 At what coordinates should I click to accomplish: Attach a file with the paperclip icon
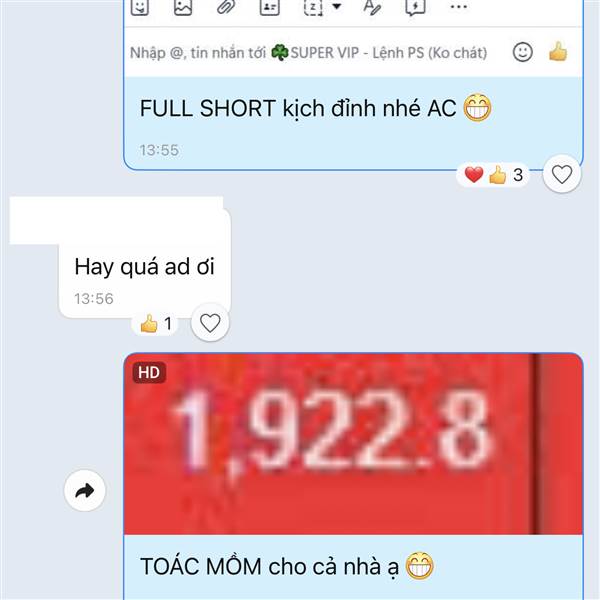tap(226, 7)
